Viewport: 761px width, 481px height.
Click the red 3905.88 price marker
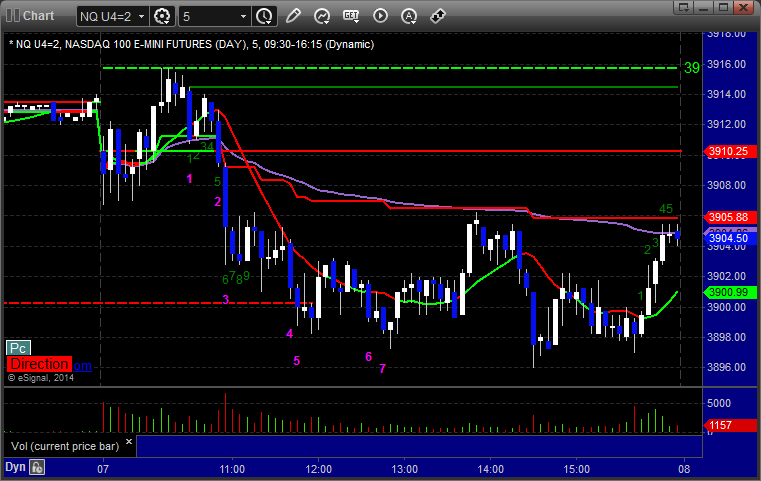(x=730, y=217)
